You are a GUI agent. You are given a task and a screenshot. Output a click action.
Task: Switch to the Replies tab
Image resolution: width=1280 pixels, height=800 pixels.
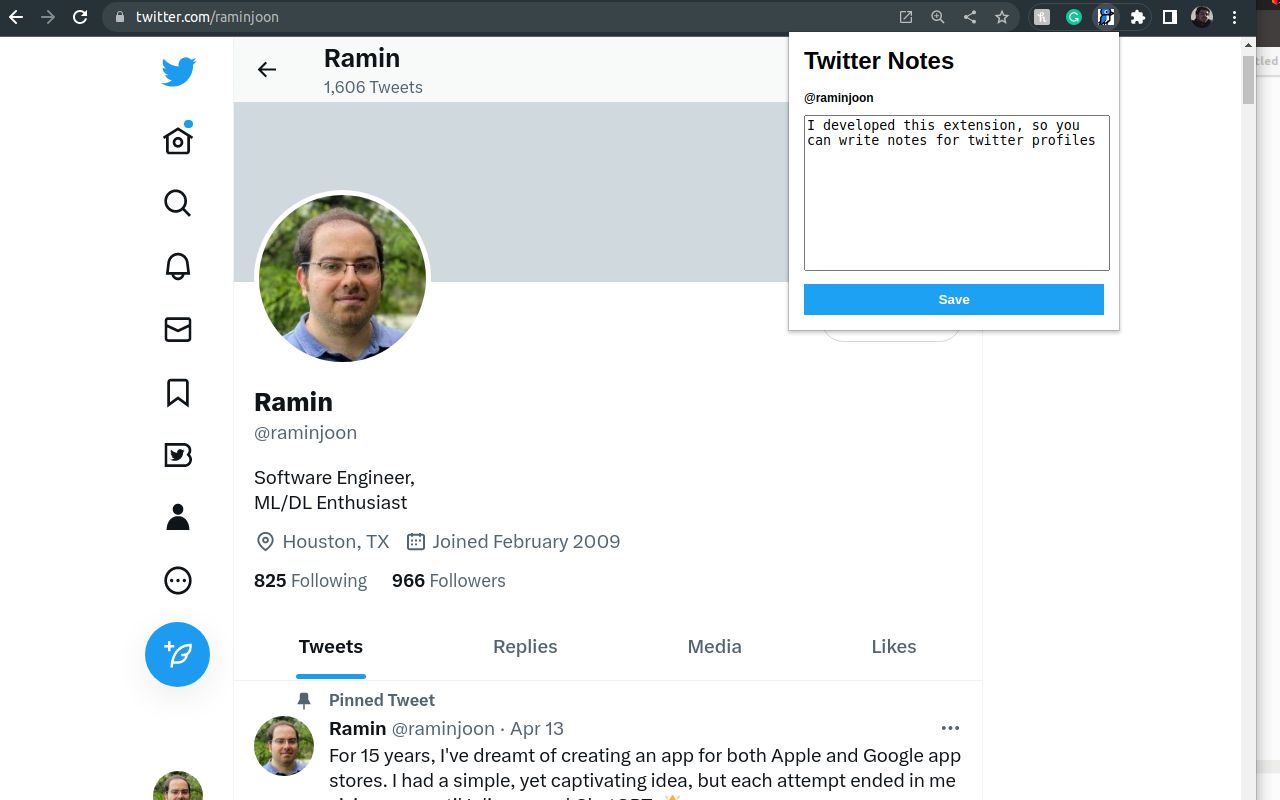[x=524, y=646]
